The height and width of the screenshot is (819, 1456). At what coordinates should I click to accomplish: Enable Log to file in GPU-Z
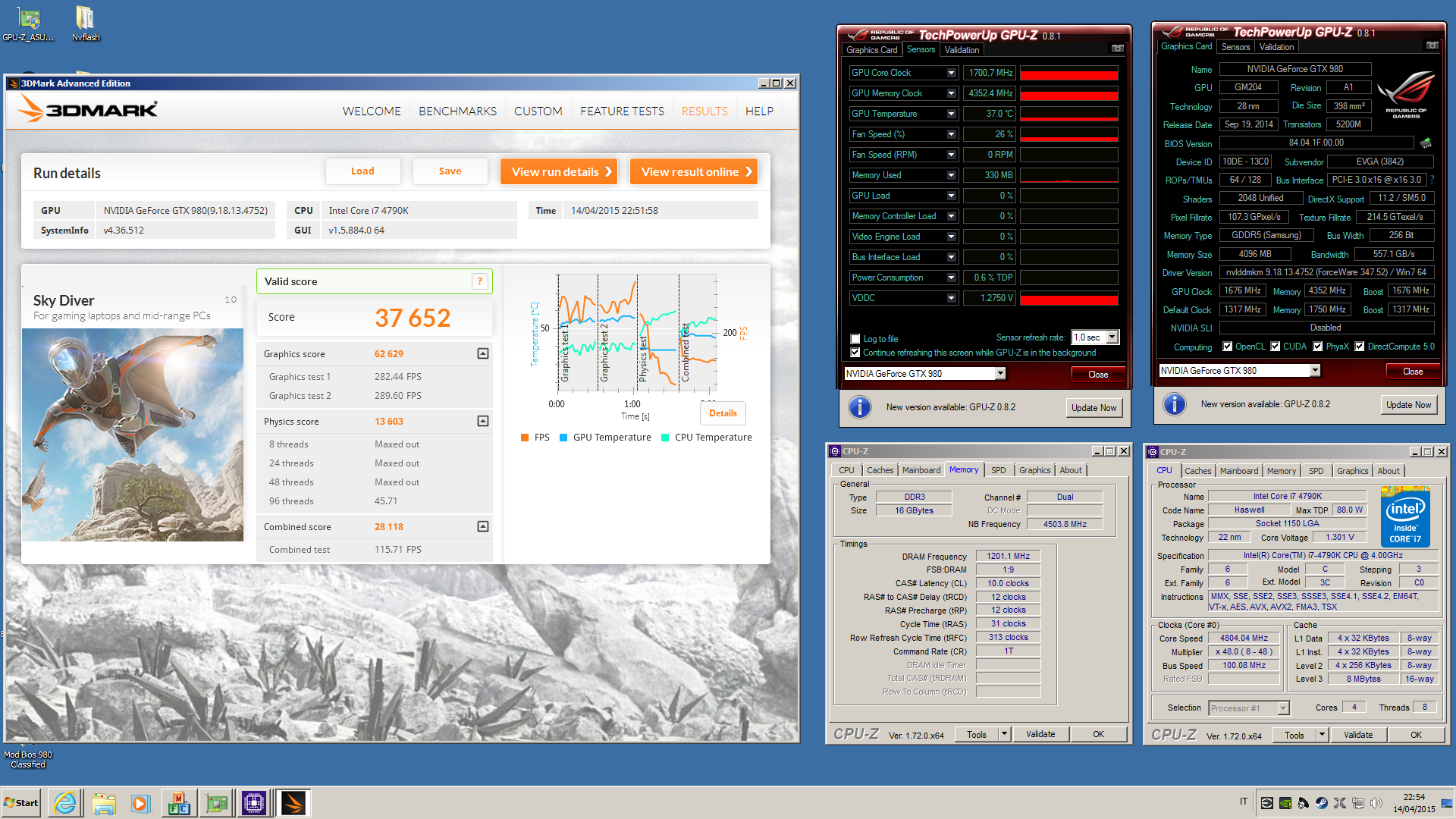pos(855,339)
